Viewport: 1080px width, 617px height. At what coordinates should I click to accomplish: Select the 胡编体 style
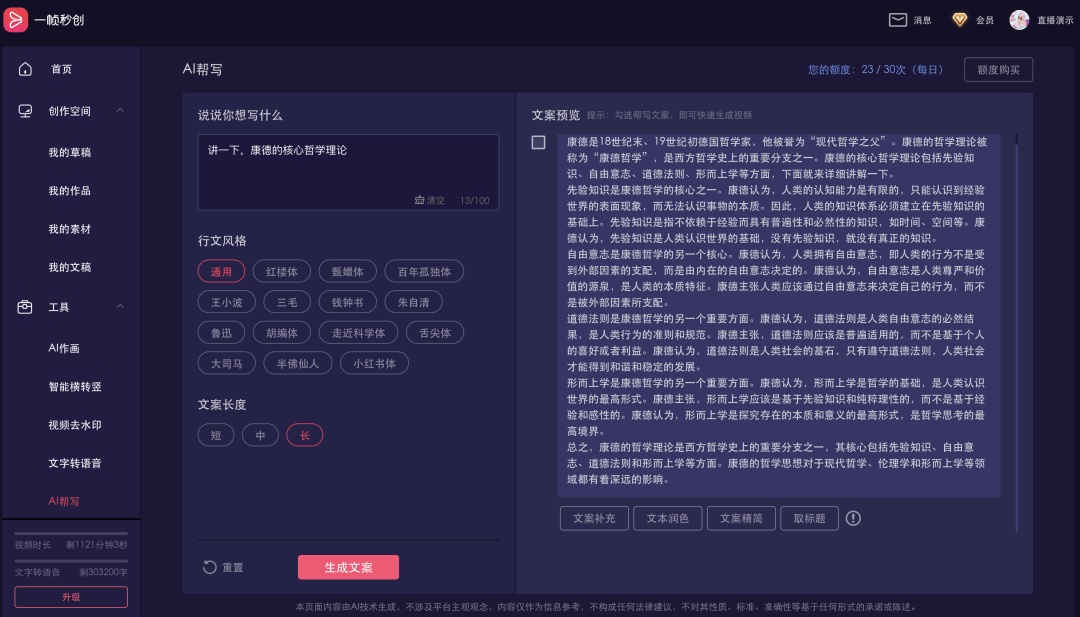click(x=282, y=333)
